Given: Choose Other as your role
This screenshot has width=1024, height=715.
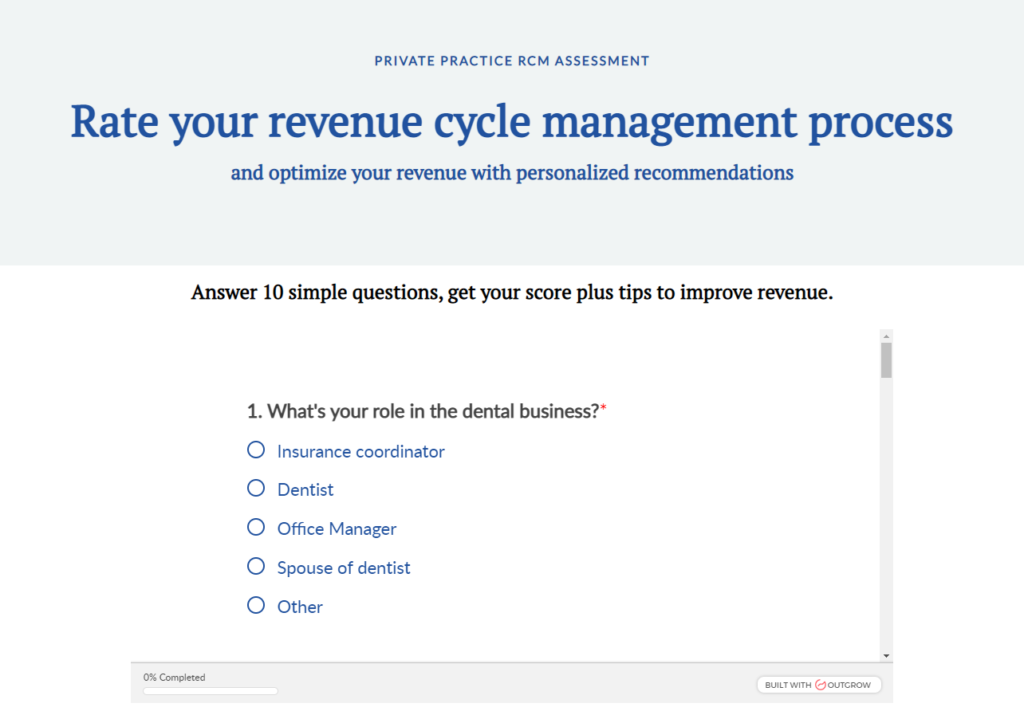Looking at the screenshot, I should click(x=256, y=605).
